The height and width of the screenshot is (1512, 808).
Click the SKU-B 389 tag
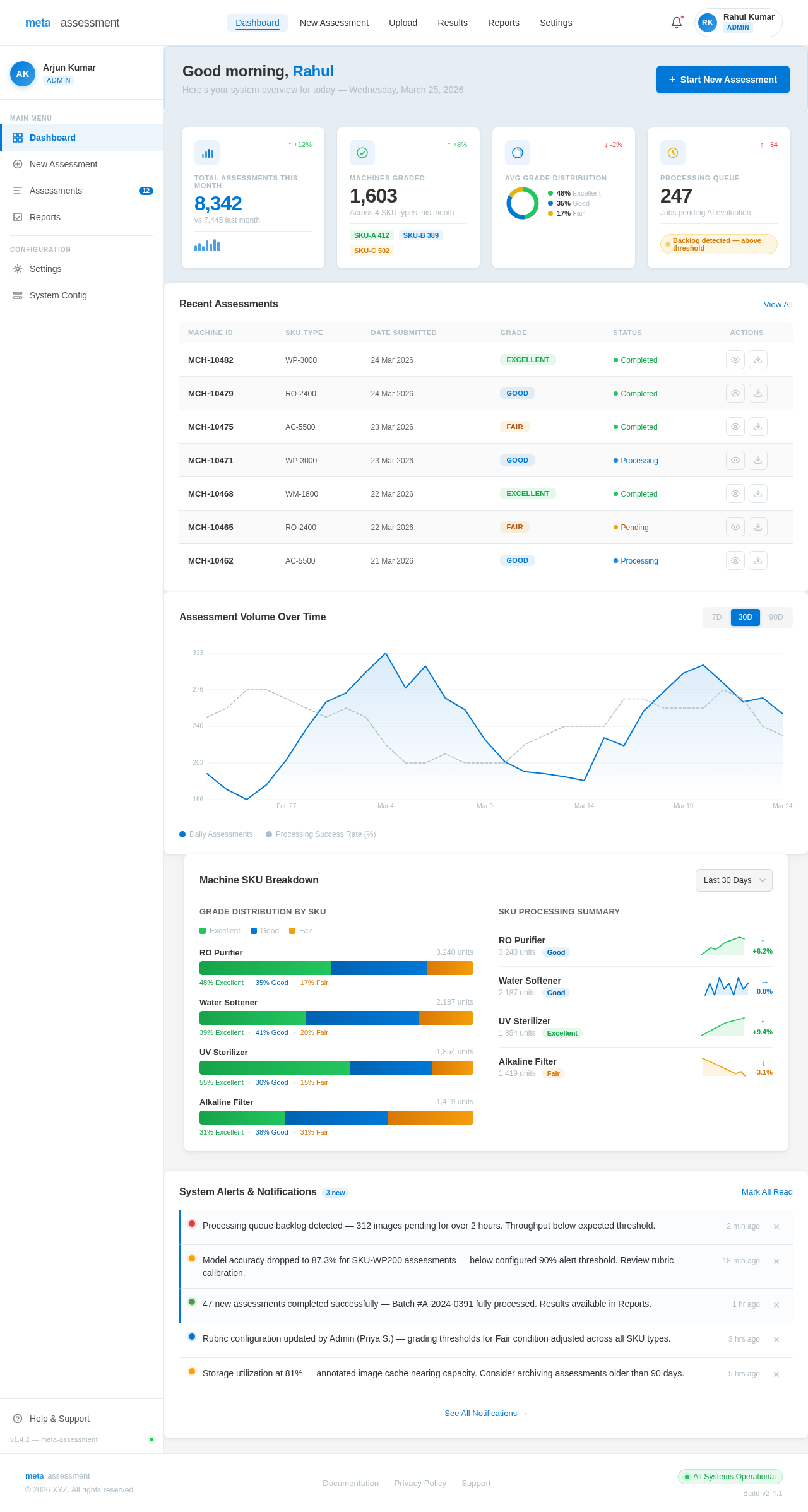click(x=421, y=235)
